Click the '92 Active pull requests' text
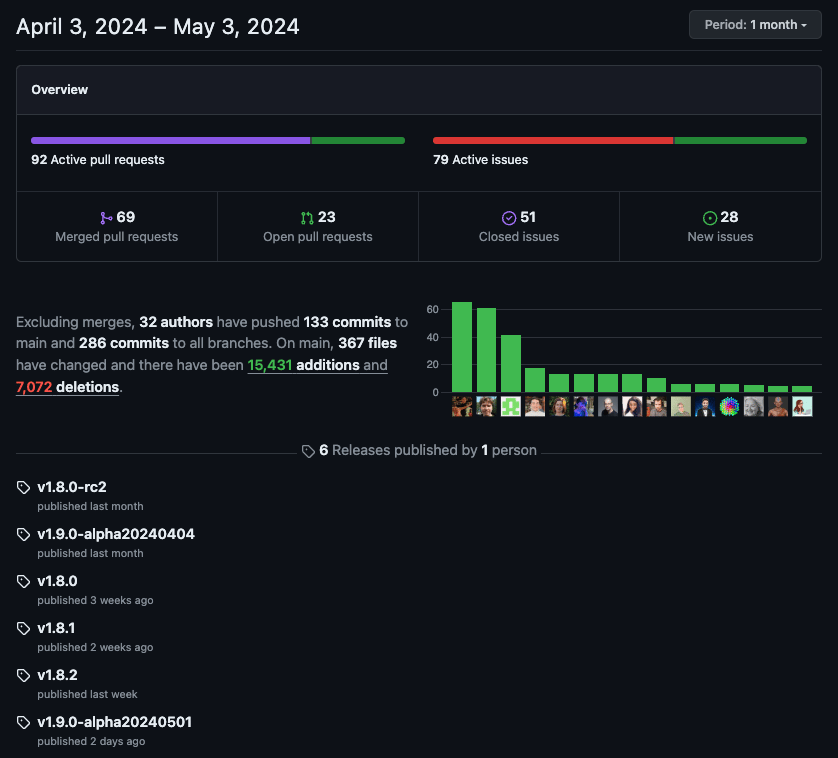 (98, 160)
